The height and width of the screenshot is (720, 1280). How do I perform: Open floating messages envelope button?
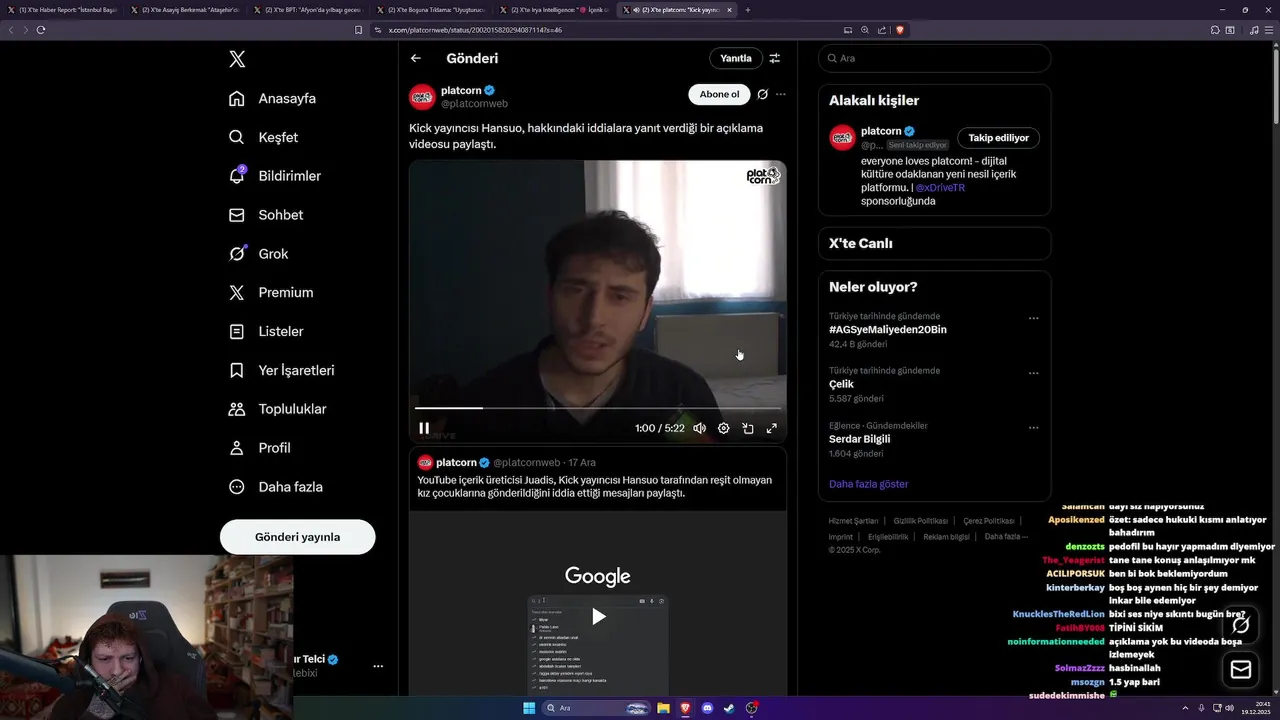coord(1241,669)
